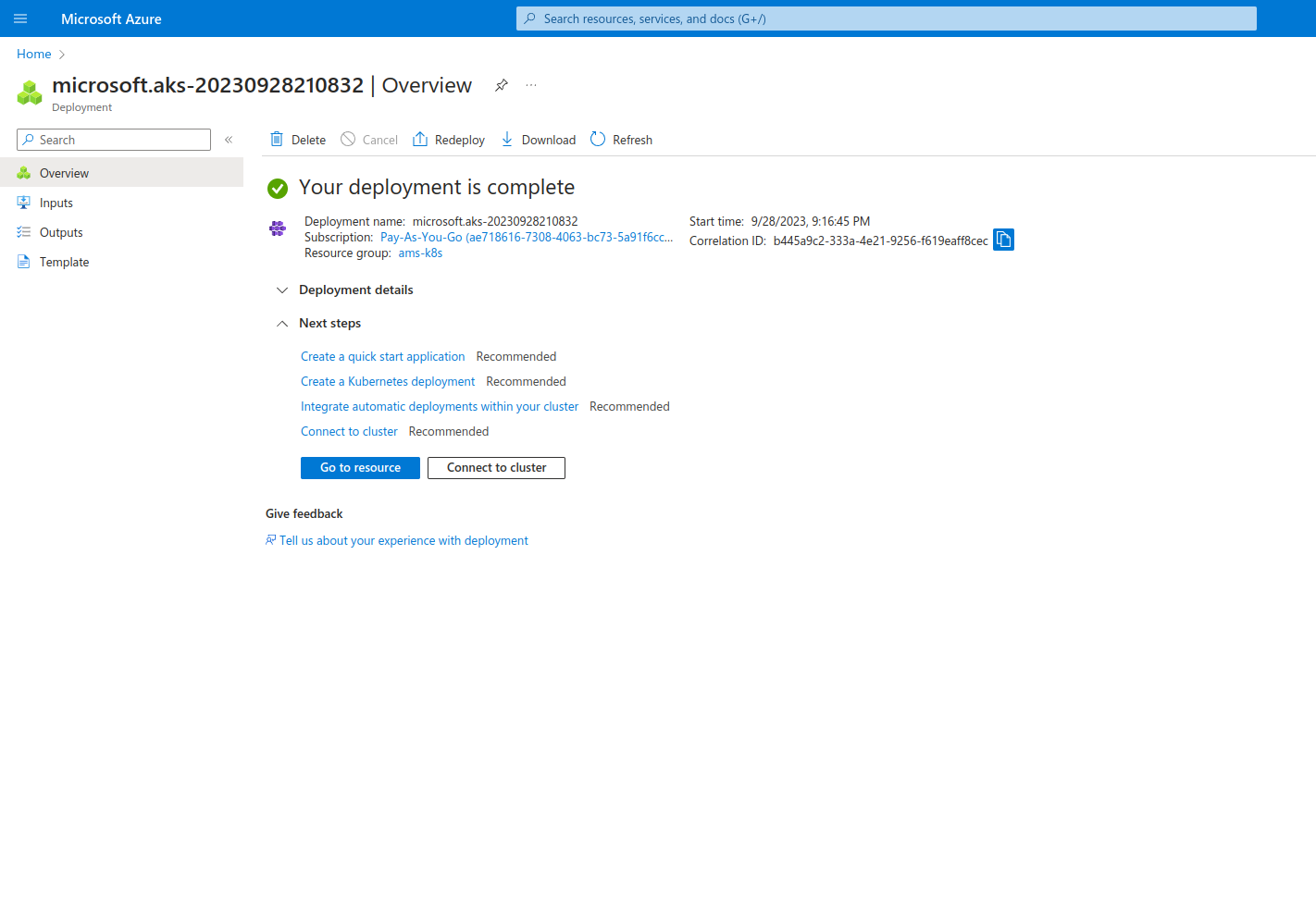
Task: Click the Delete trash icon
Action: tap(277, 139)
